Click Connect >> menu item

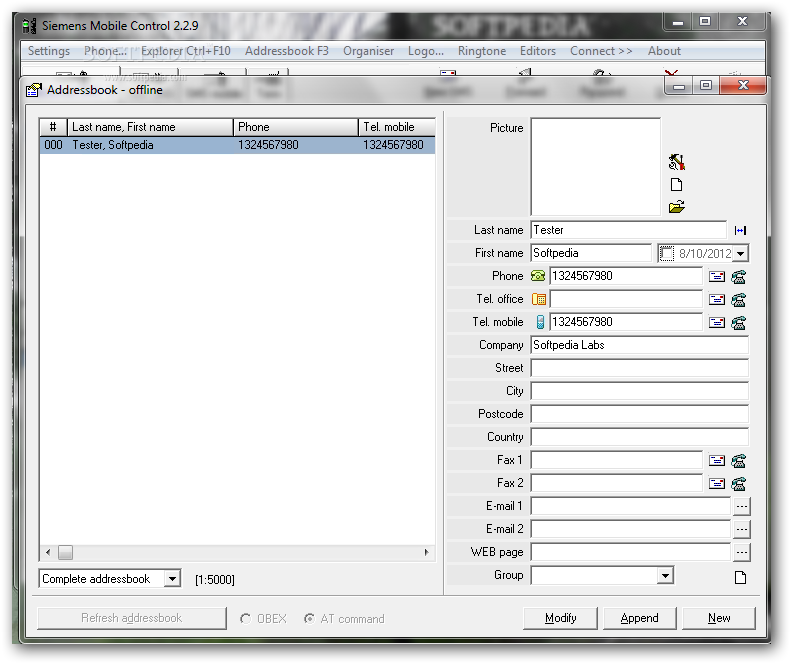coord(601,51)
